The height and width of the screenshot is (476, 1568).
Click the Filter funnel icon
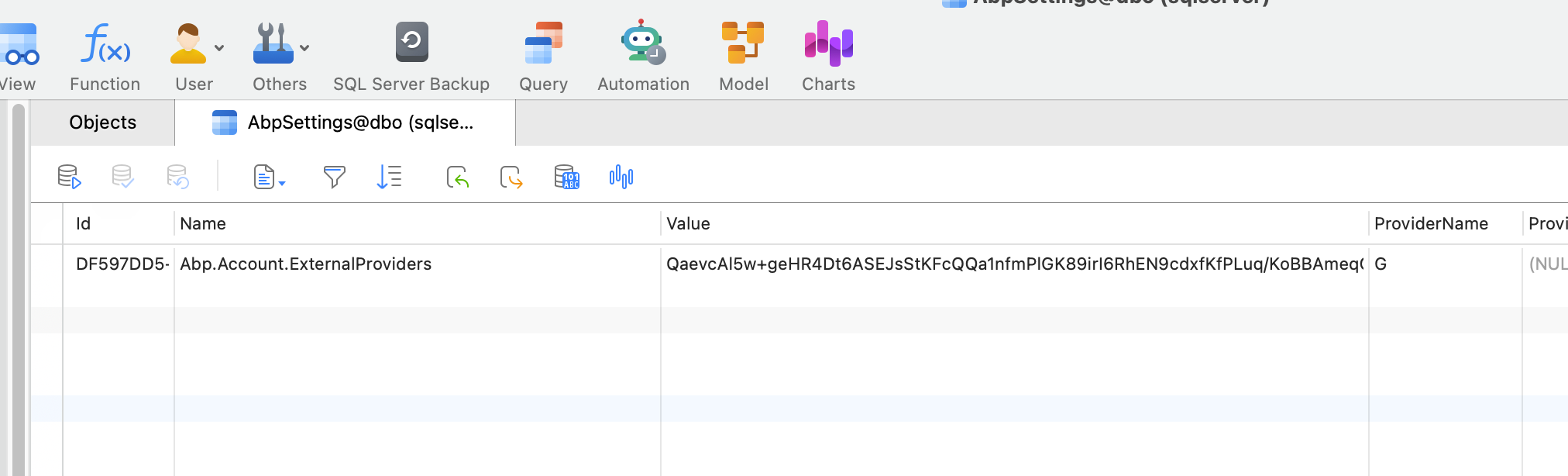tap(334, 178)
